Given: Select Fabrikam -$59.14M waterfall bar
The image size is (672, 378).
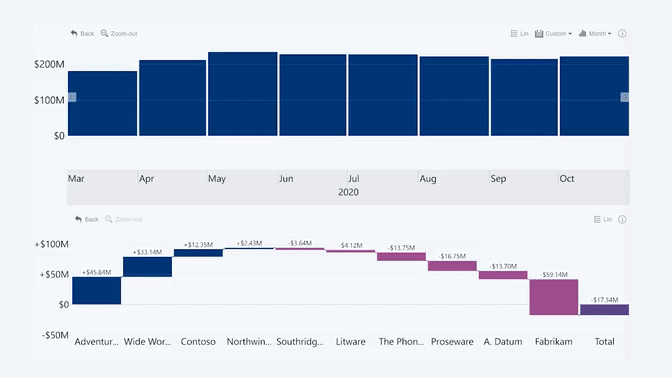Looking at the screenshot, I should click(554, 297).
